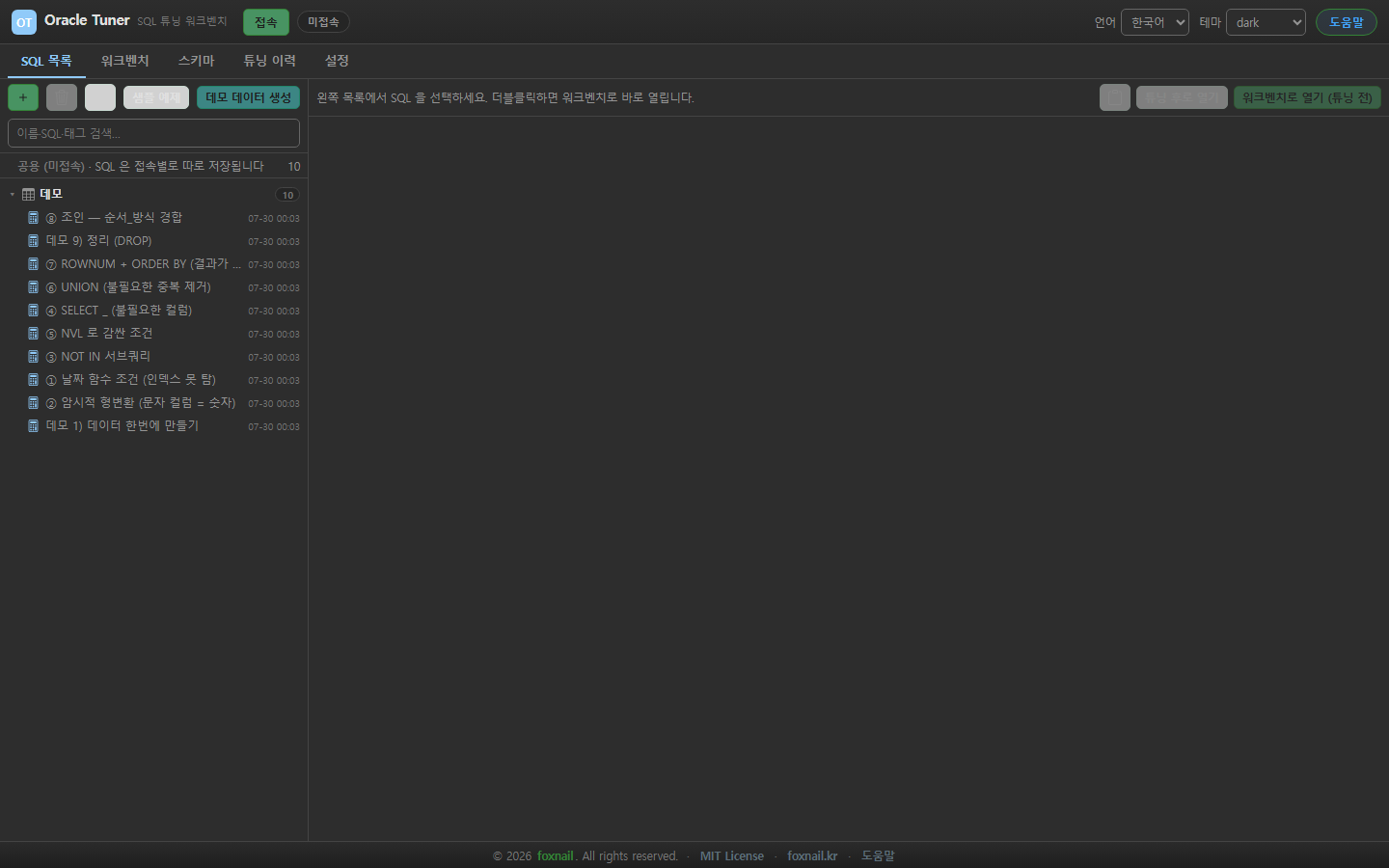Add a new SQL with the plus button
The image size is (1389, 868).
(x=23, y=97)
